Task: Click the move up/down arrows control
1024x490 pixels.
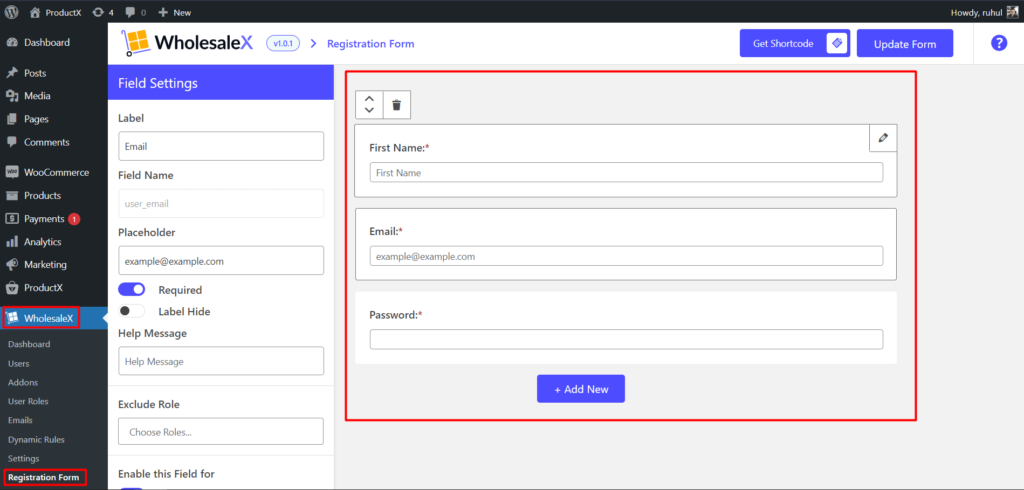Action: click(369, 105)
